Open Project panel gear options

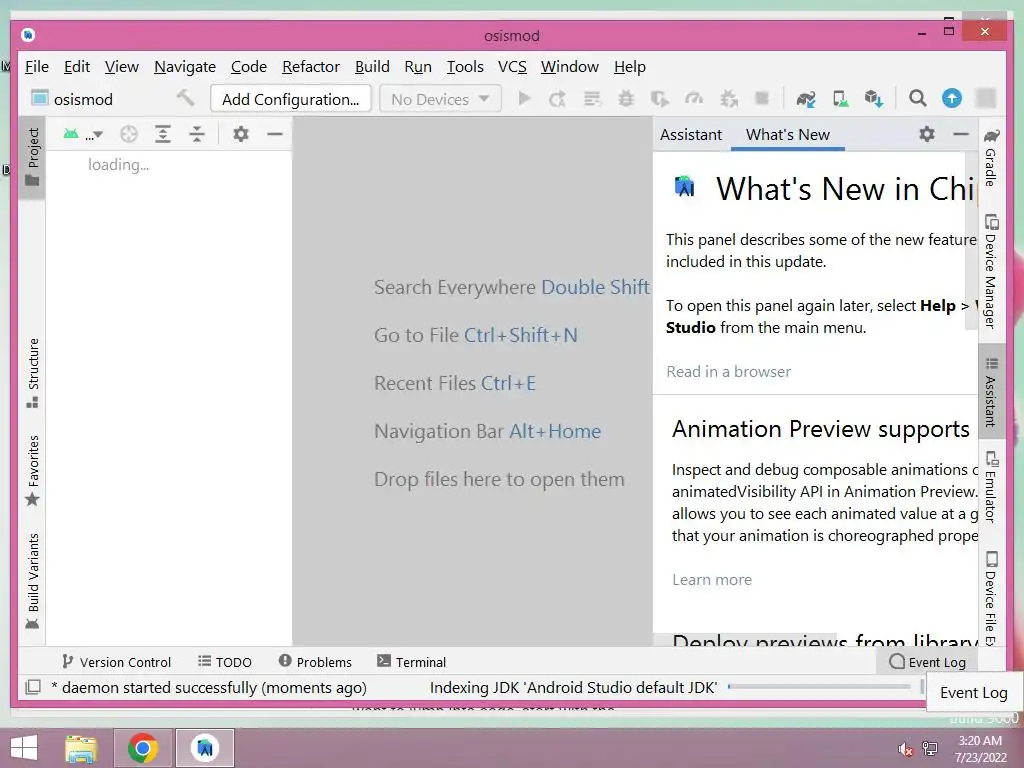tap(241, 134)
